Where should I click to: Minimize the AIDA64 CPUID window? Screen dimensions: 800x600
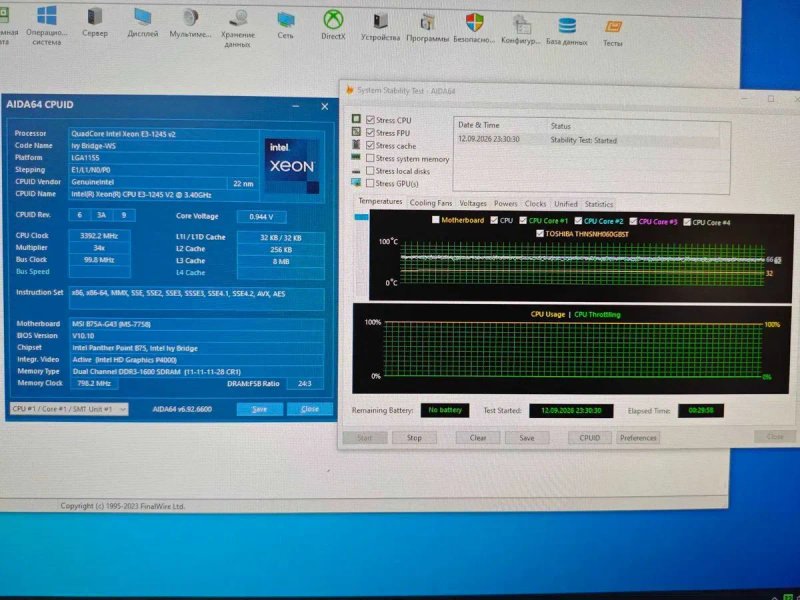pyautogui.click(x=296, y=106)
